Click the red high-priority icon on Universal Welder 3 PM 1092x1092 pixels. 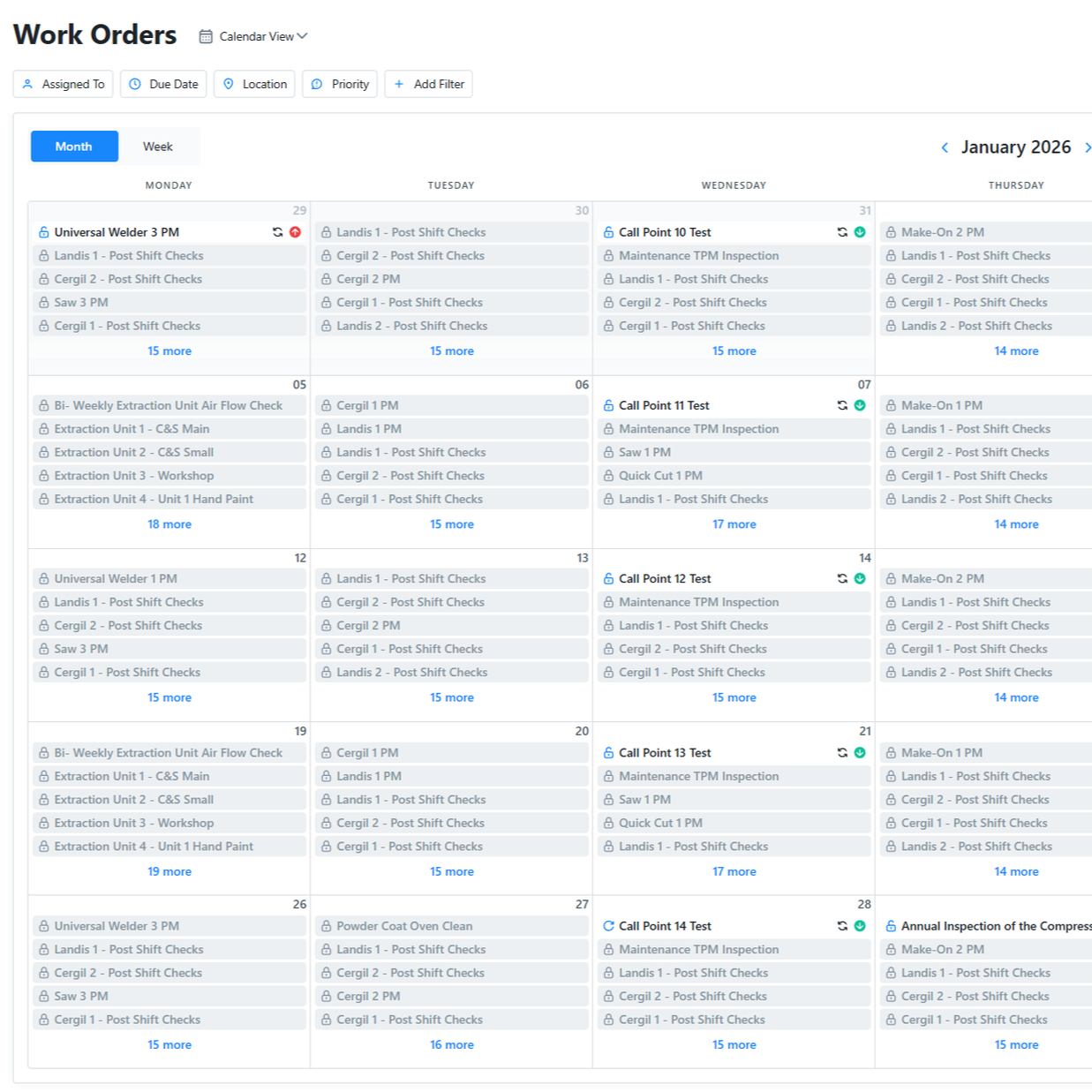[x=296, y=231]
